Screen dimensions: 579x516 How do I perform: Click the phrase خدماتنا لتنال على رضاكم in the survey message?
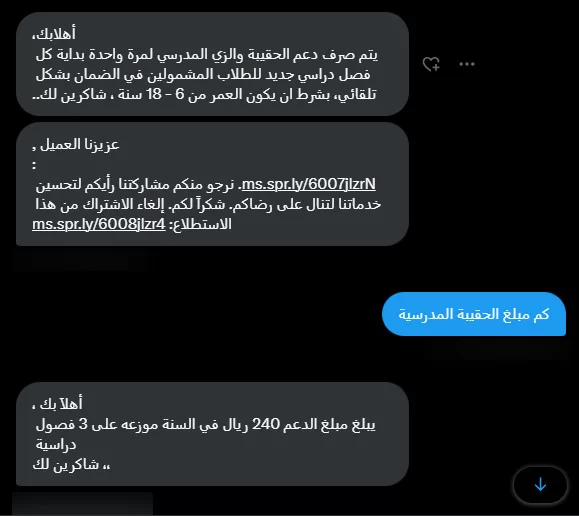tap(306, 204)
